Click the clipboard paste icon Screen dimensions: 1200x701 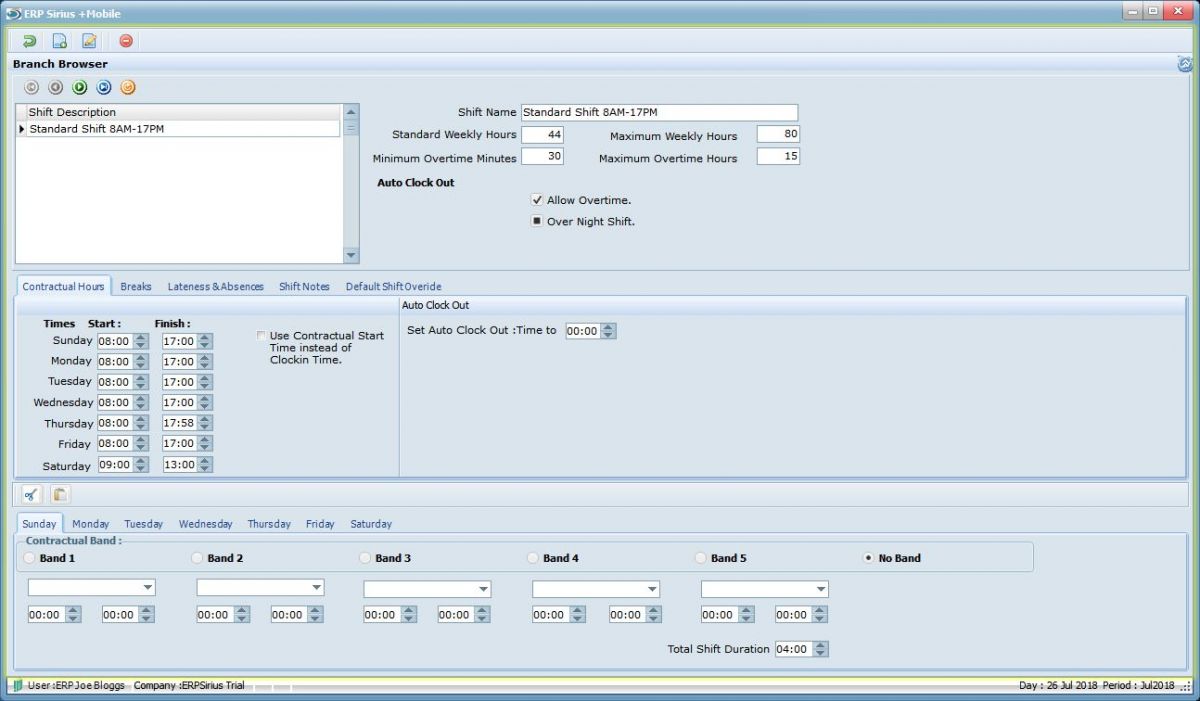tap(60, 494)
